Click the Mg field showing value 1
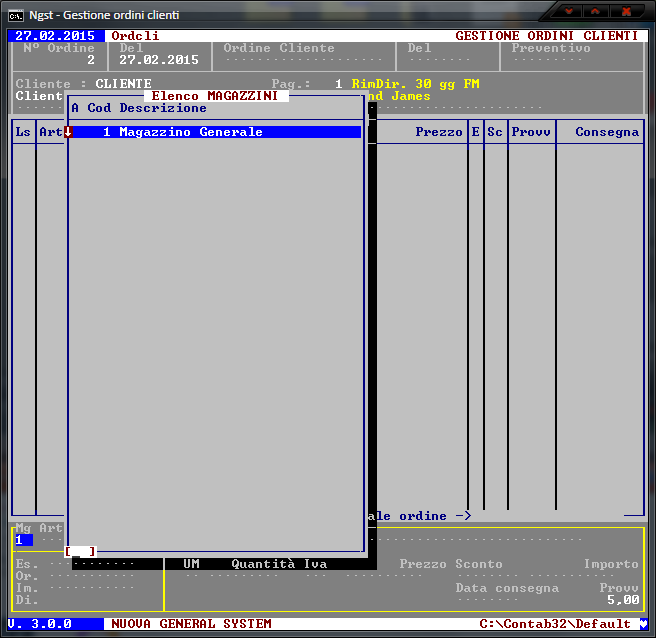Viewport: 656px width, 638px height. [23, 540]
